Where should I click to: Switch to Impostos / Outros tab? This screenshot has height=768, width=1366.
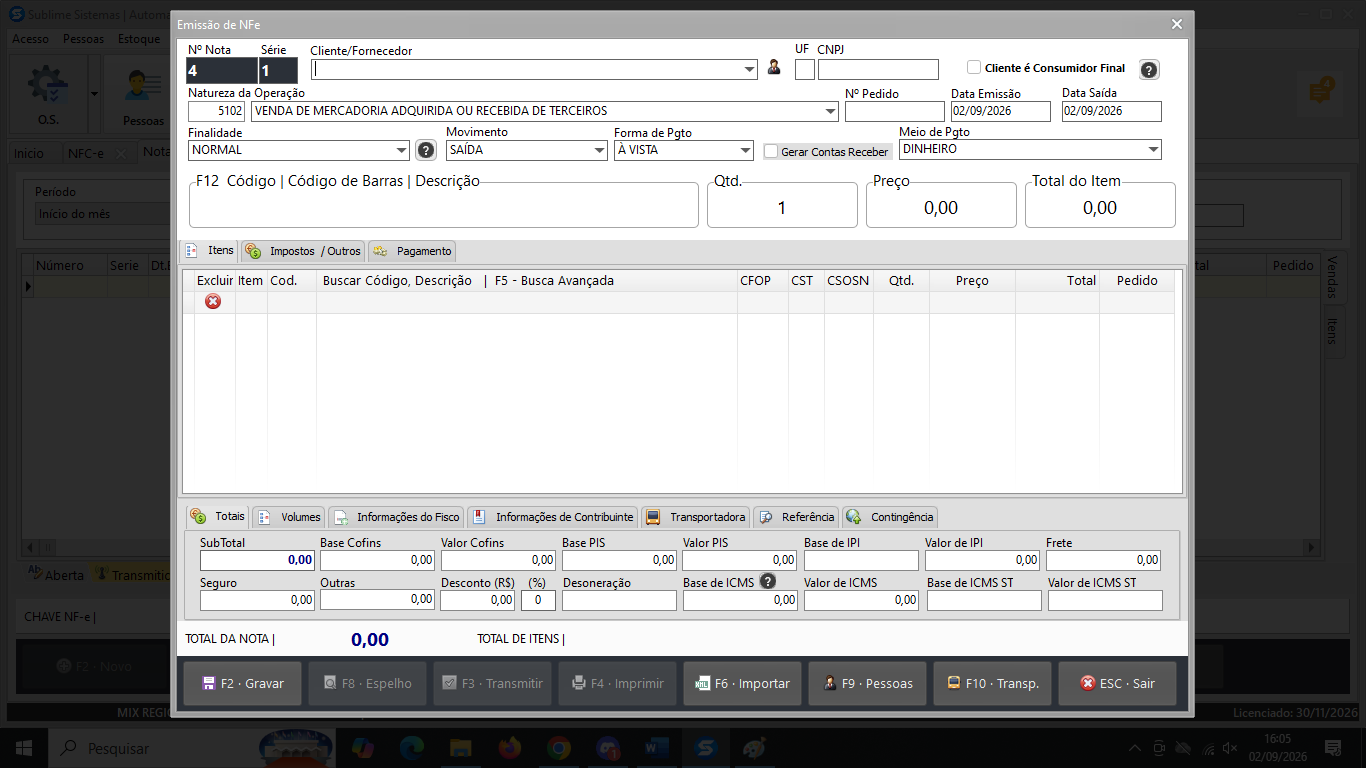point(303,251)
